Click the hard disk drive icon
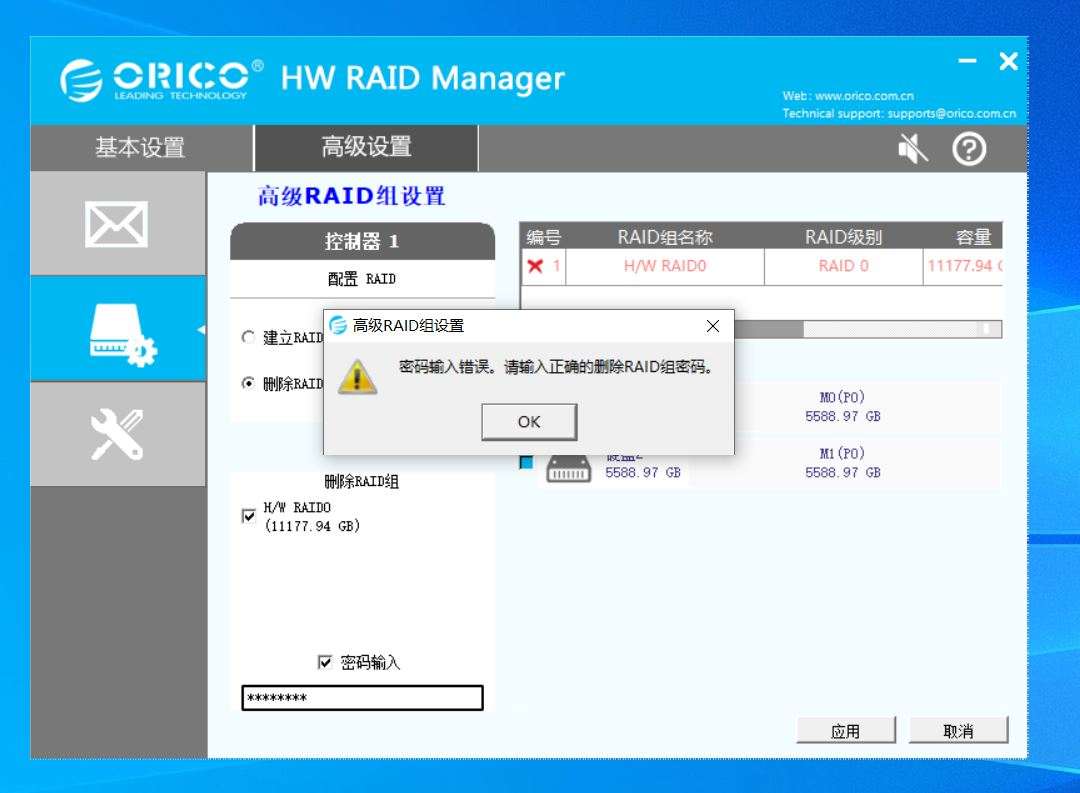The height and width of the screenshot is (793, 1080). click(x=568, y=468)
